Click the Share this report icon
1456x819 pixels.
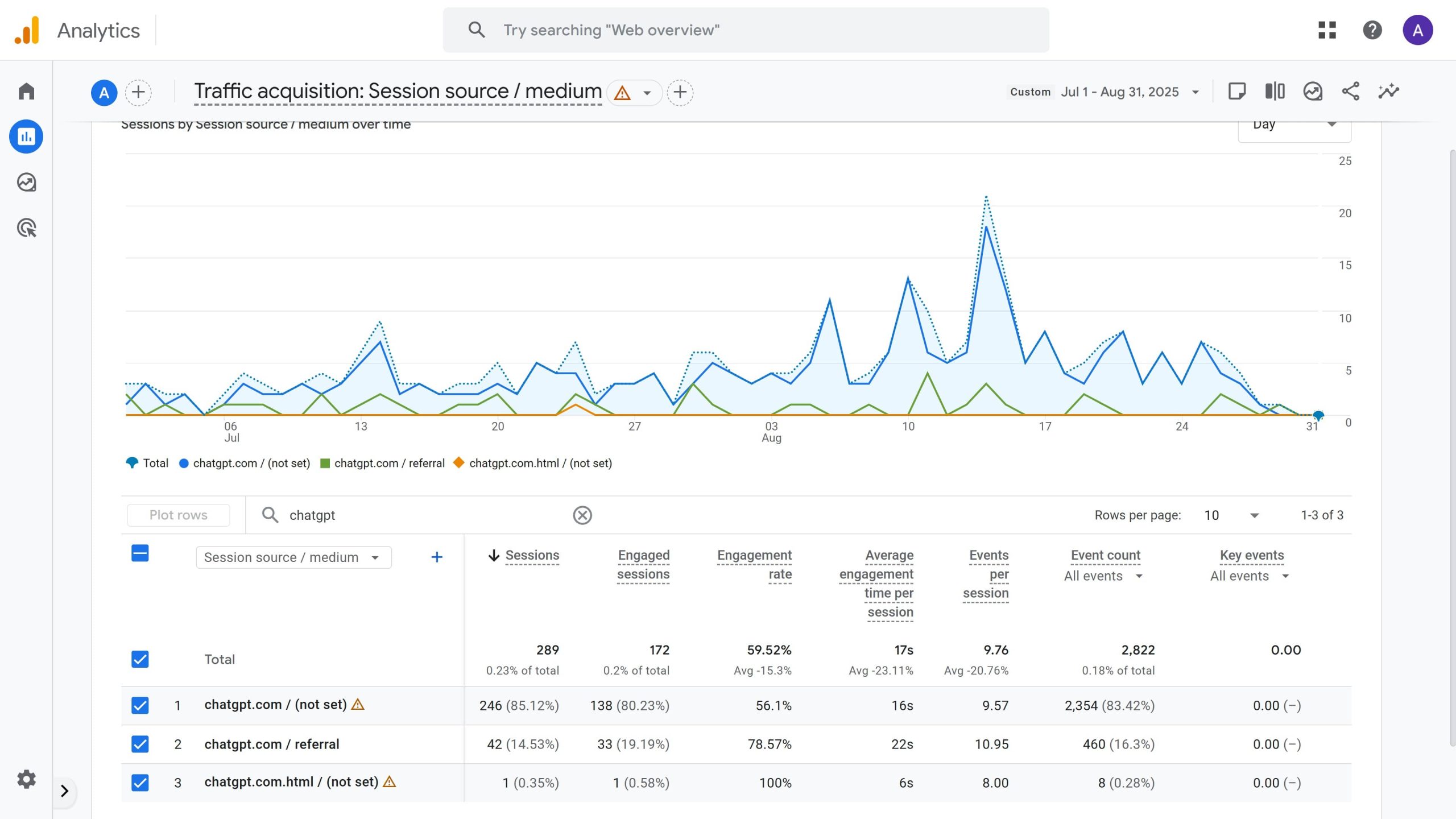click(1350, 92)
